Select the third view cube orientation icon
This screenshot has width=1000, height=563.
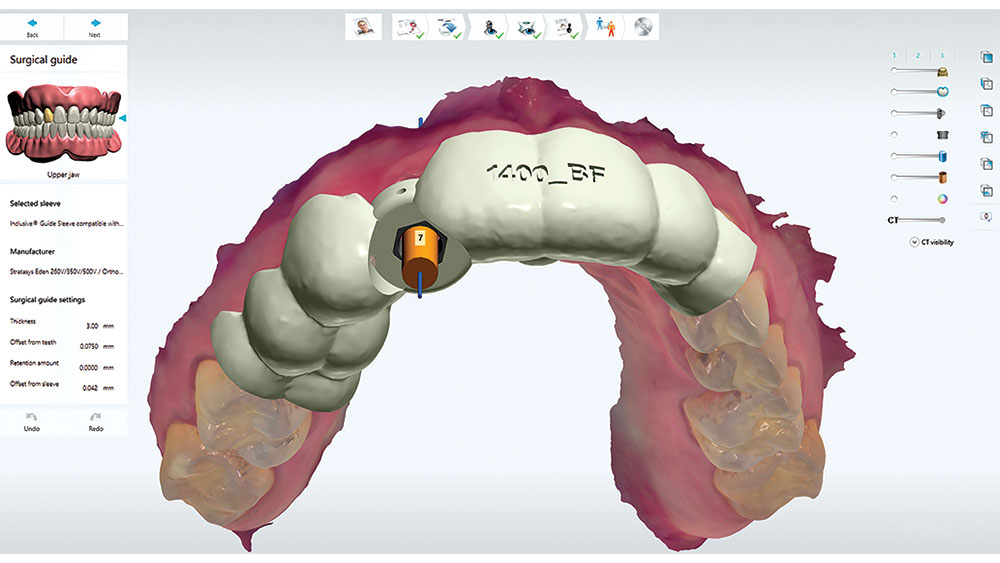[x=986, y=111]
